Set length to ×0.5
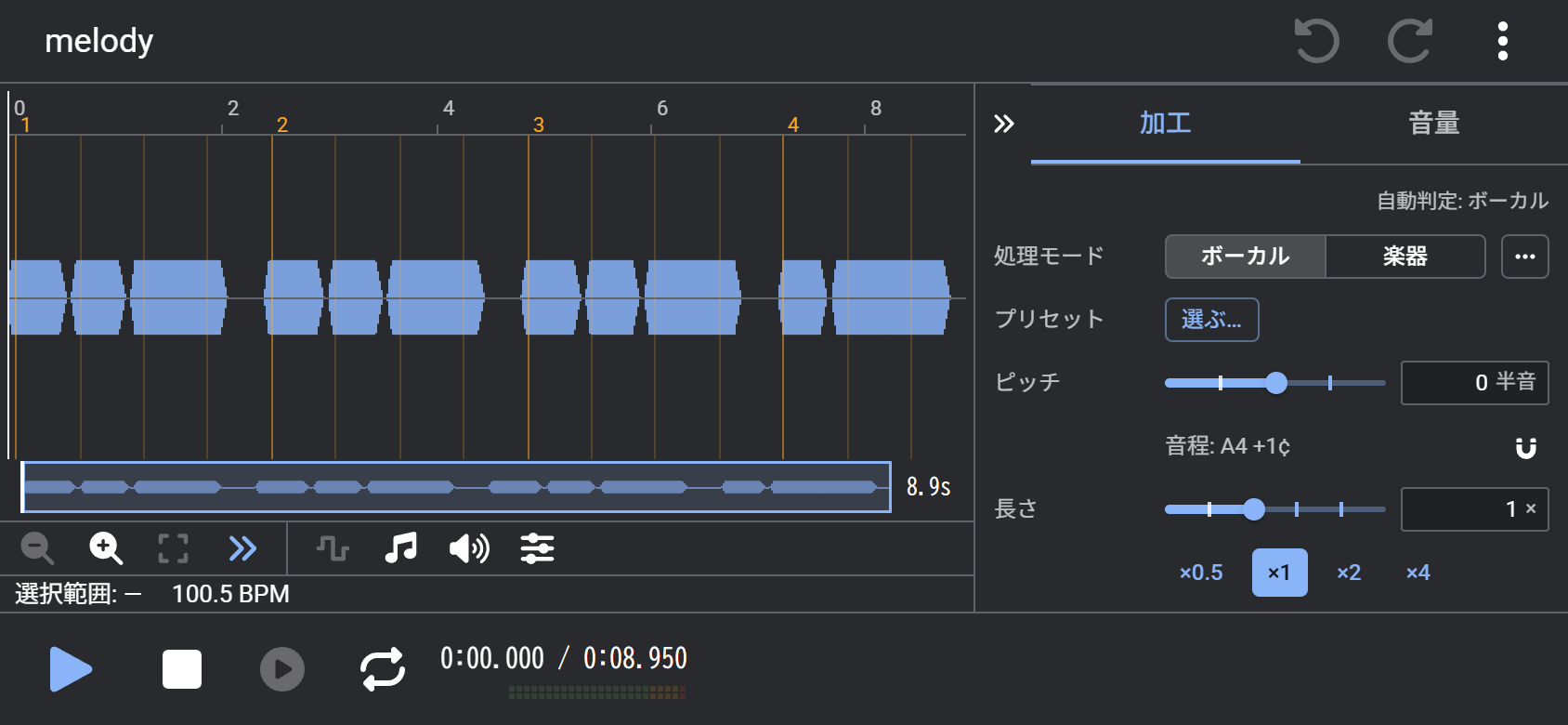This screenshot has height=725, width=1568. point(1201,573)
